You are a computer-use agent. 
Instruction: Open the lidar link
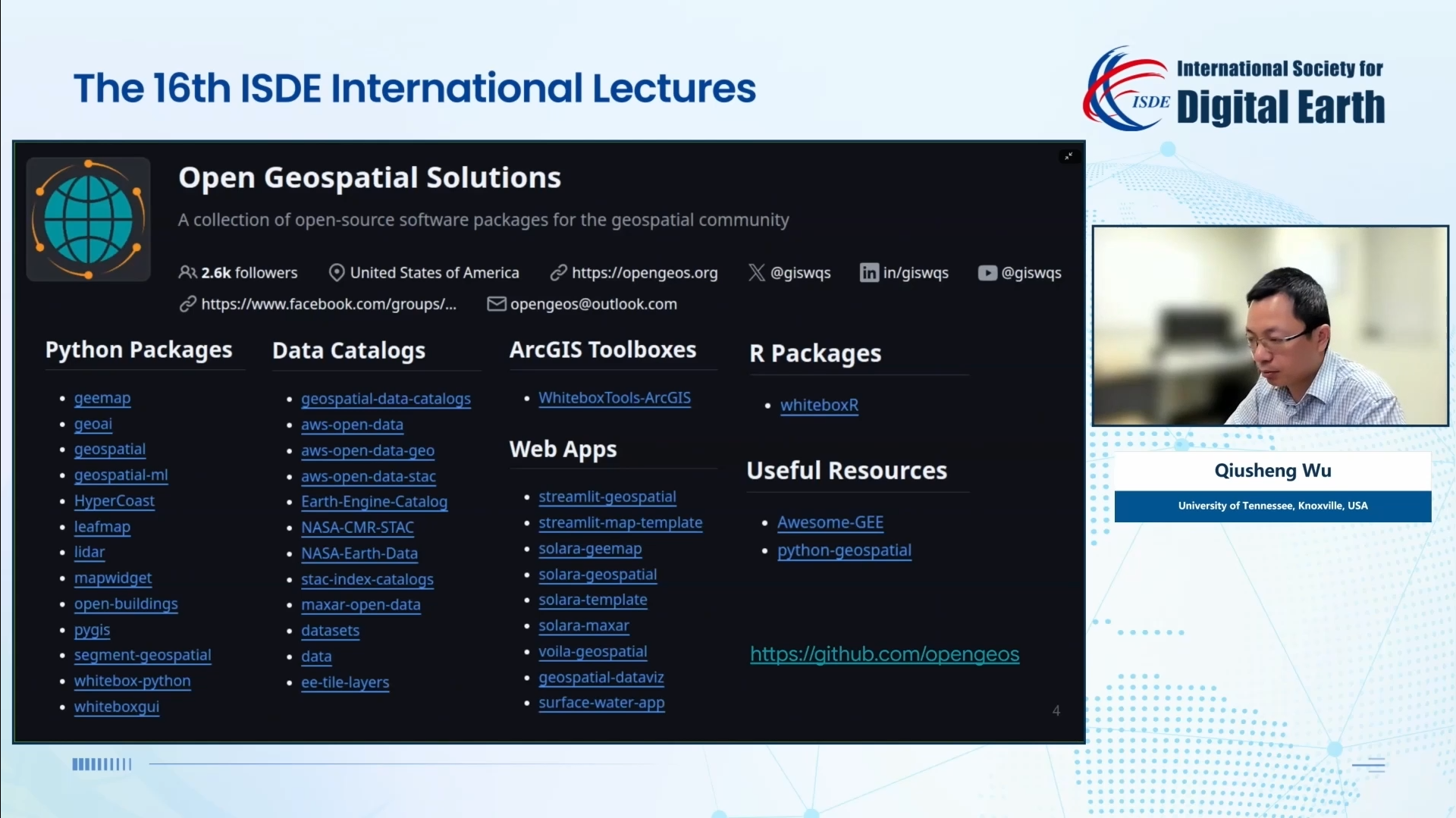[x=89, y=553]
